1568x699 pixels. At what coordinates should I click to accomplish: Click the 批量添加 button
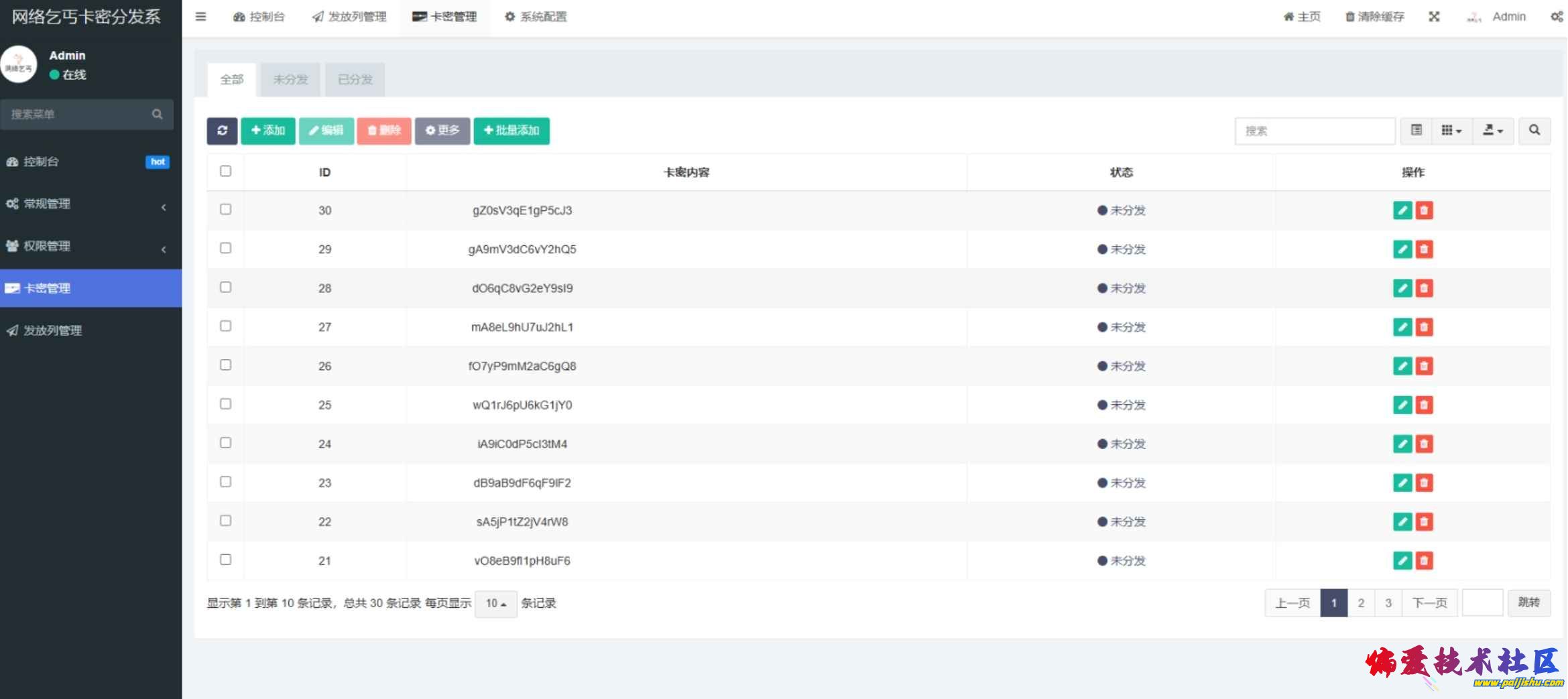[511, 131]
